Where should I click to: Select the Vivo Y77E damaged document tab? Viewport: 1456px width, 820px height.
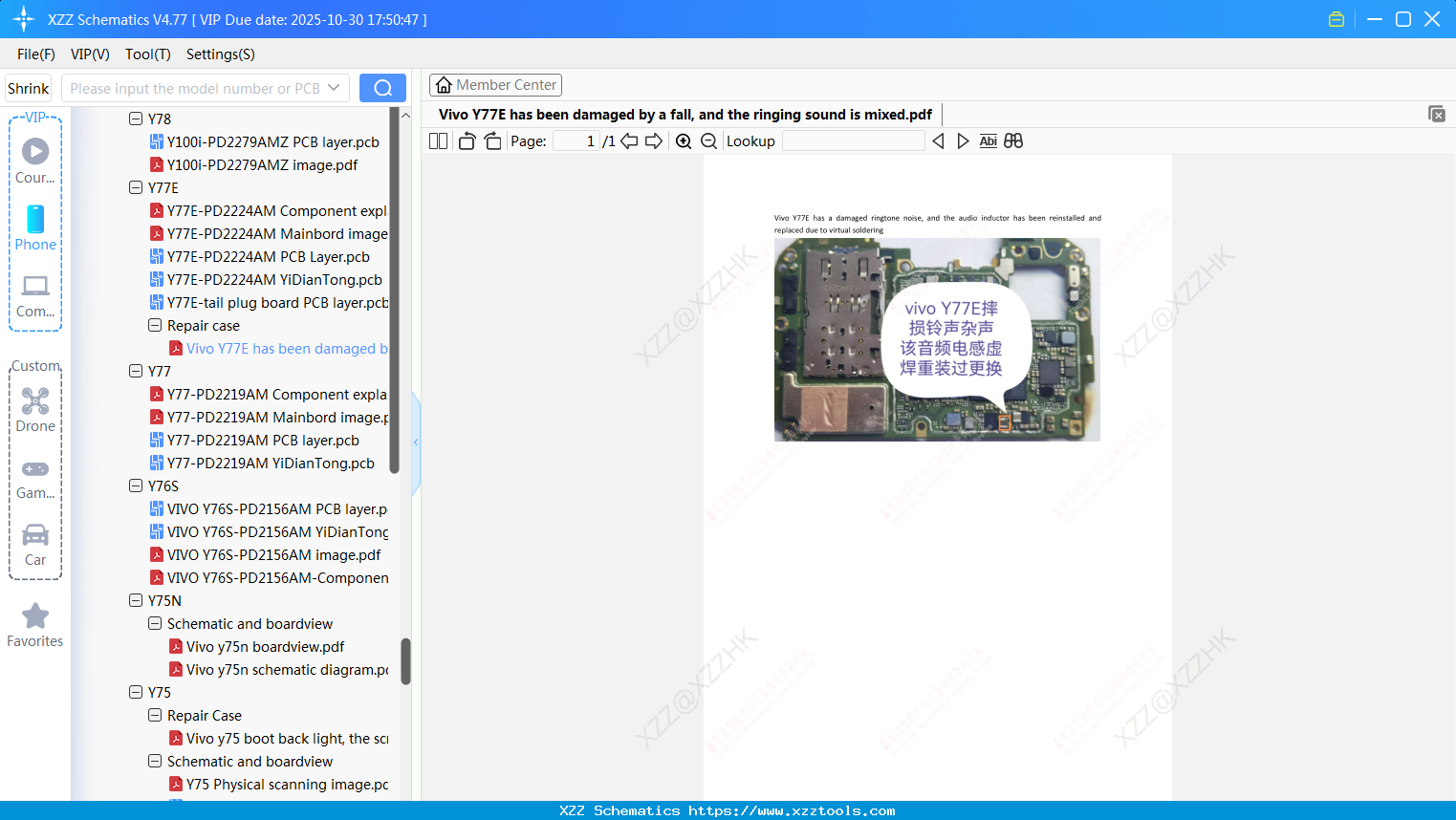(x=685, y=115)
